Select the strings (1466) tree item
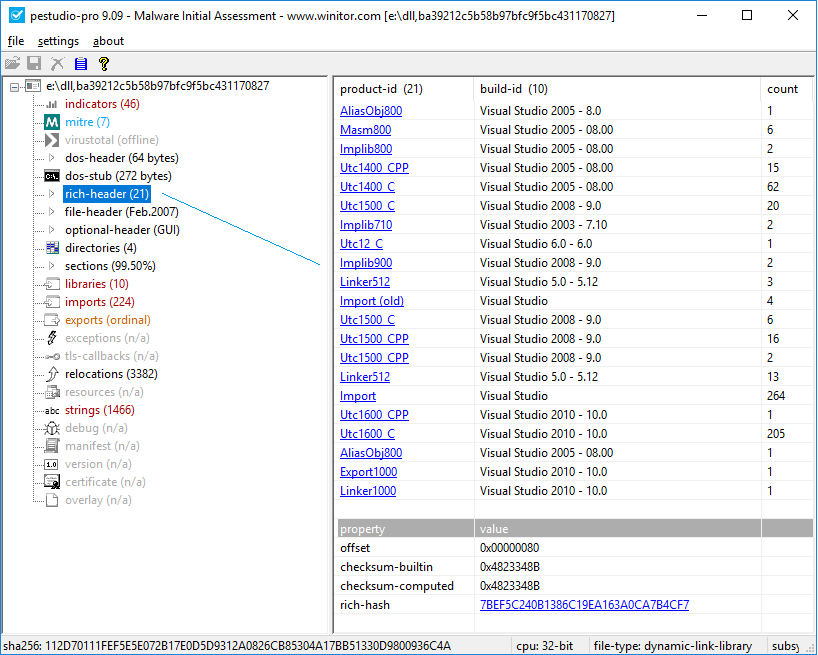The width and height of the screenshot is (818, 655). tap(100, 410)
